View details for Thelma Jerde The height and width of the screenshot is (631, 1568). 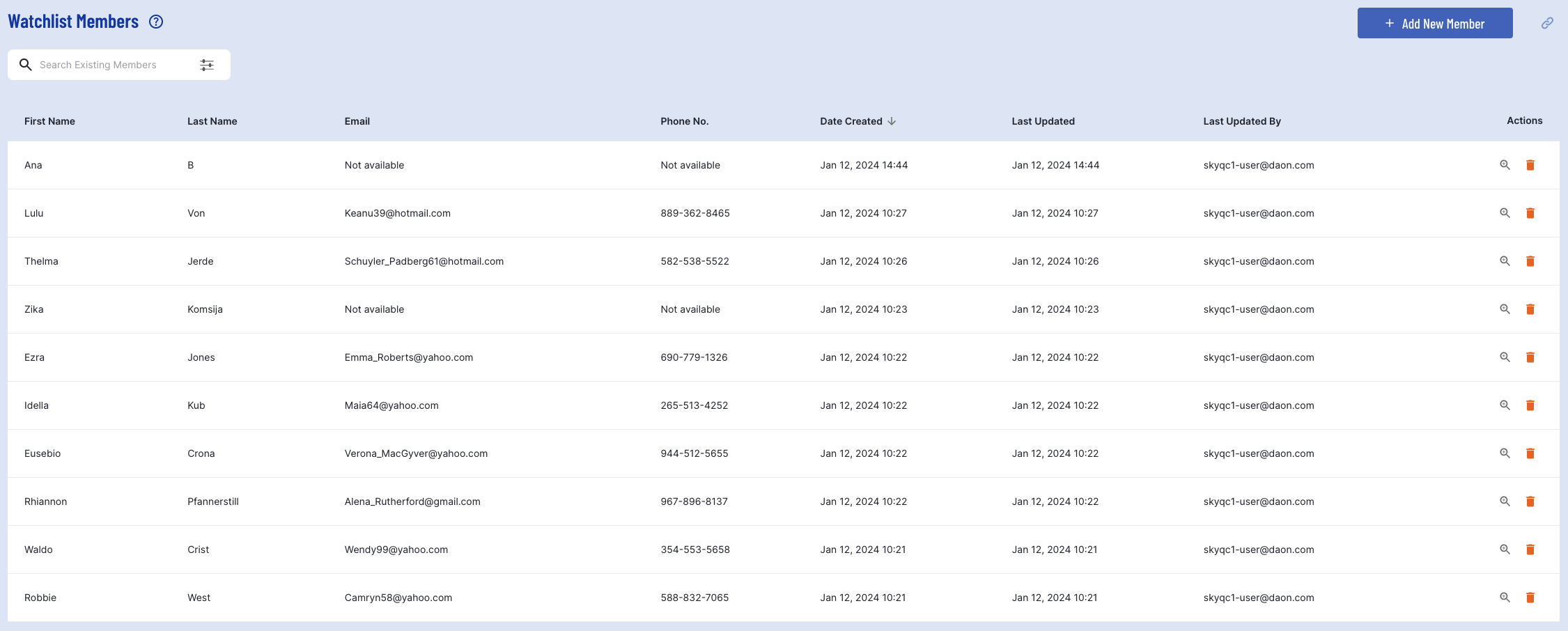click(x=1505, y=261)
